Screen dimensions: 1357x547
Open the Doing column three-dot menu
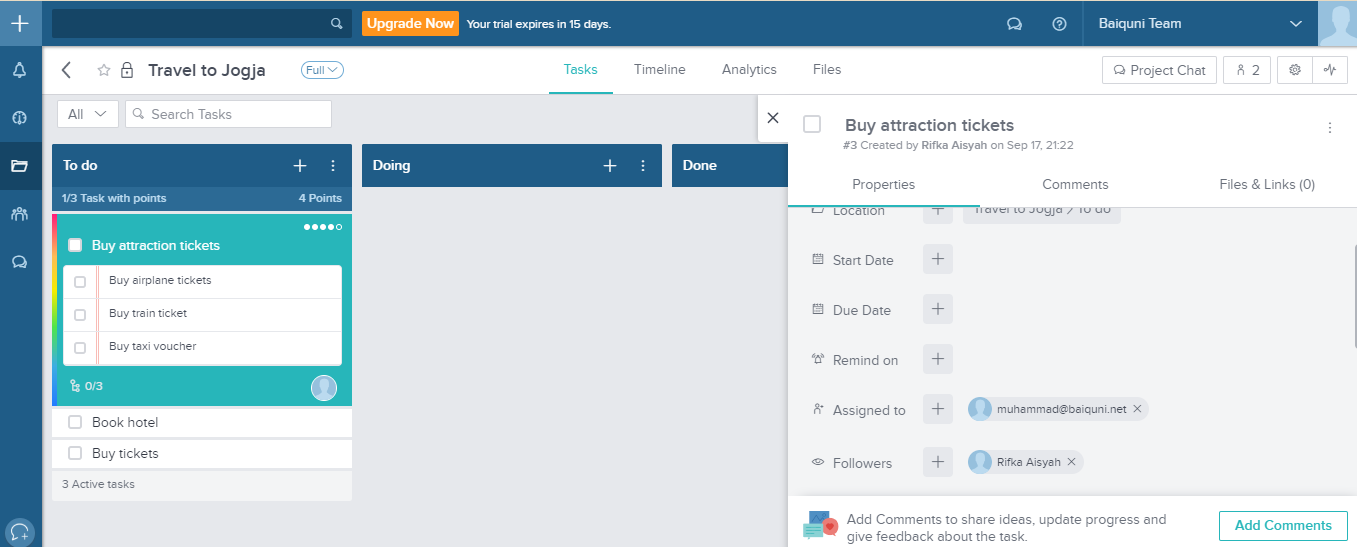click(643, 166)
